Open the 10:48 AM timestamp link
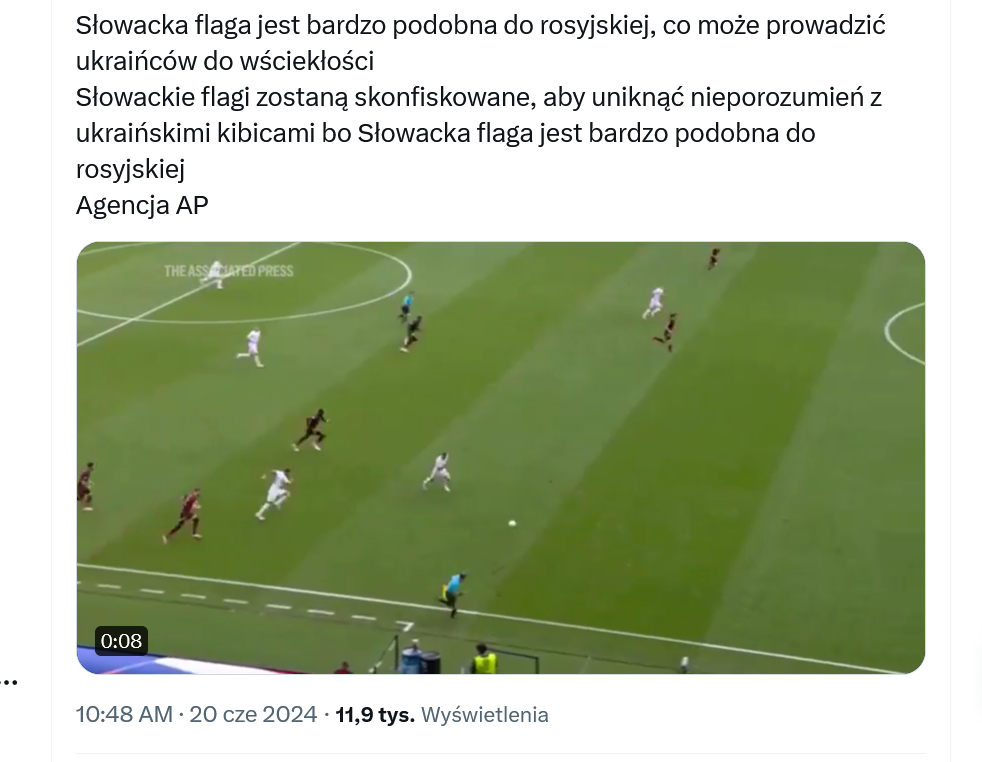982x762 pixels. (x=124, y=714)
